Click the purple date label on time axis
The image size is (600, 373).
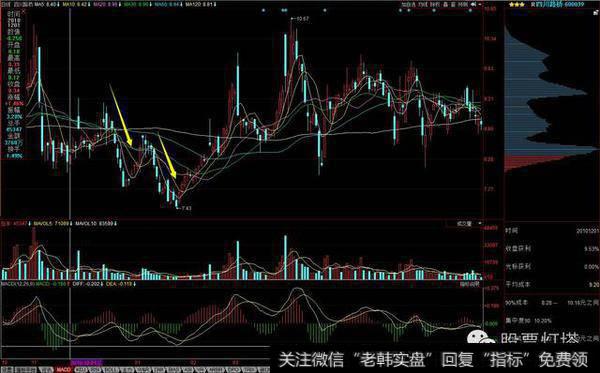pyautogui.click(x=86, y=361)
